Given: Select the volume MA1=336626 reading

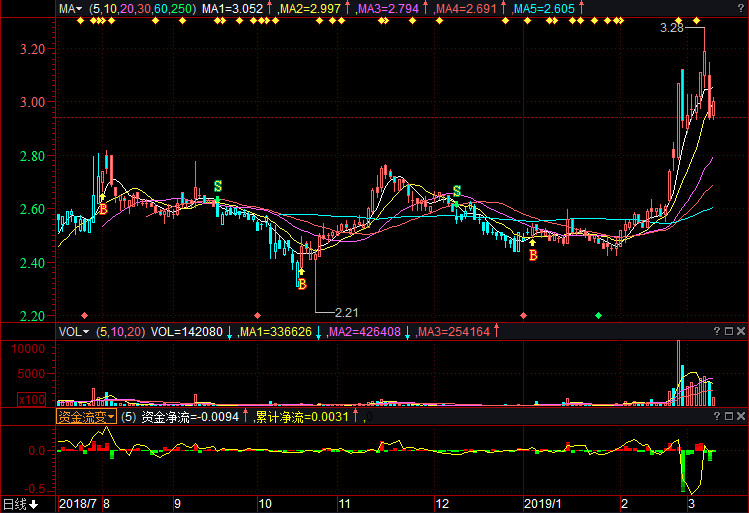Looking at the screenshot, I should (x=276, y=331).
